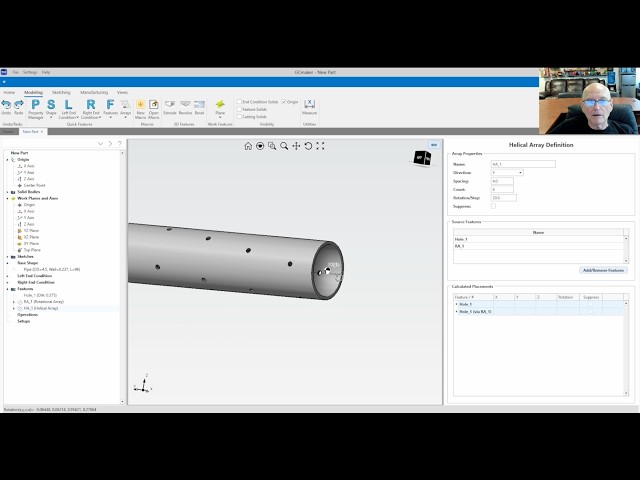Undo the last action
Screen dimensions: 640x480
pos(6,107)
